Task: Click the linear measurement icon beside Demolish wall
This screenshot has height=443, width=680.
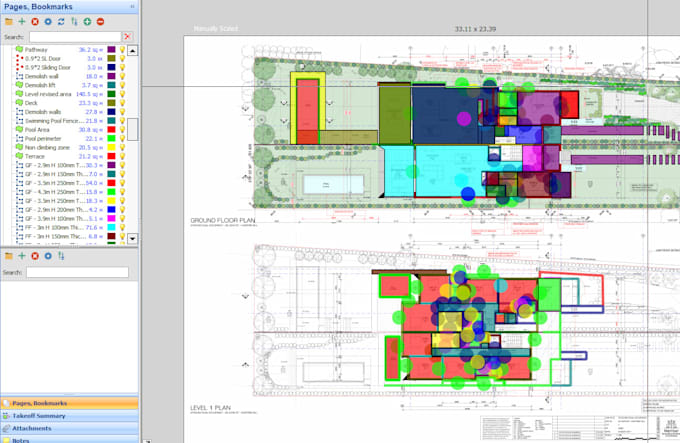Action: point(20,76)
